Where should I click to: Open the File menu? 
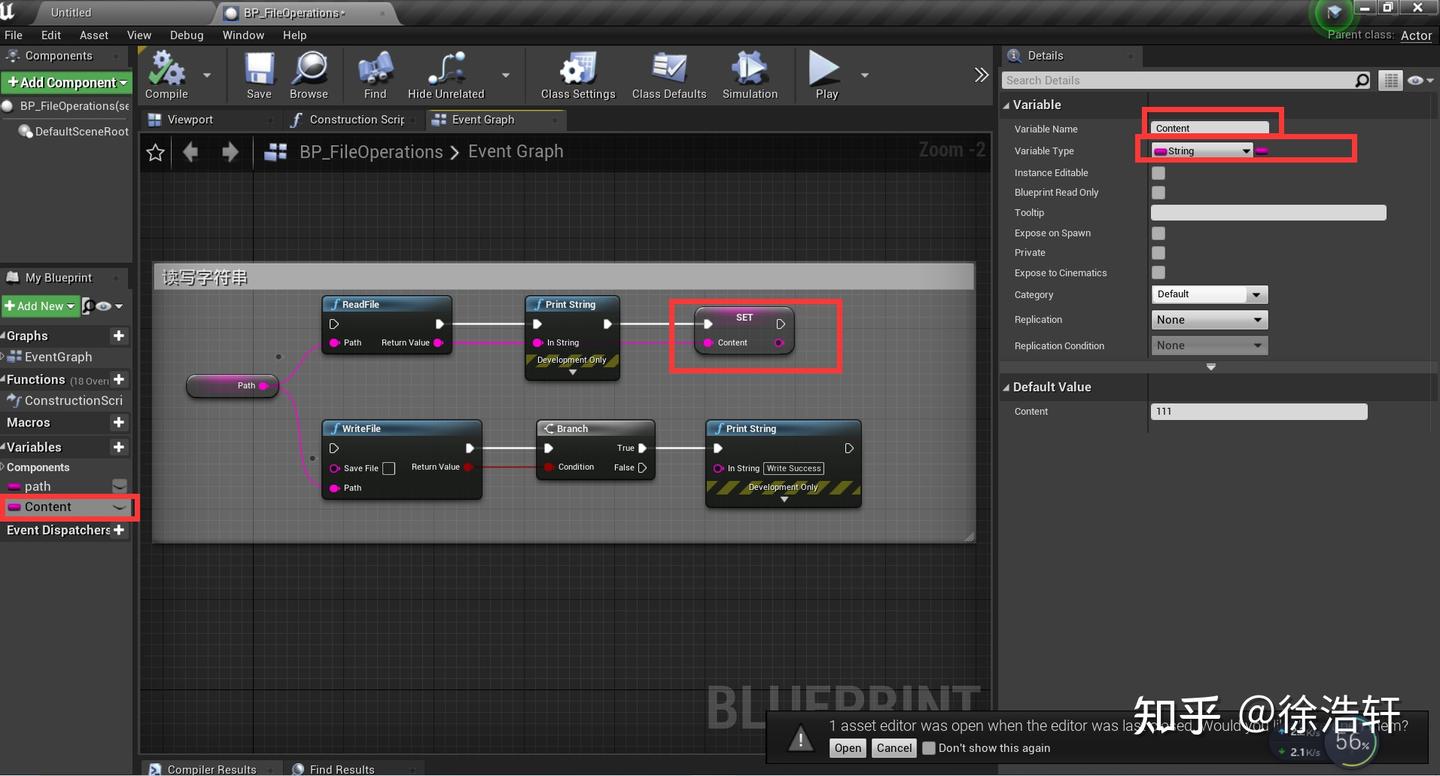[13, 35]
